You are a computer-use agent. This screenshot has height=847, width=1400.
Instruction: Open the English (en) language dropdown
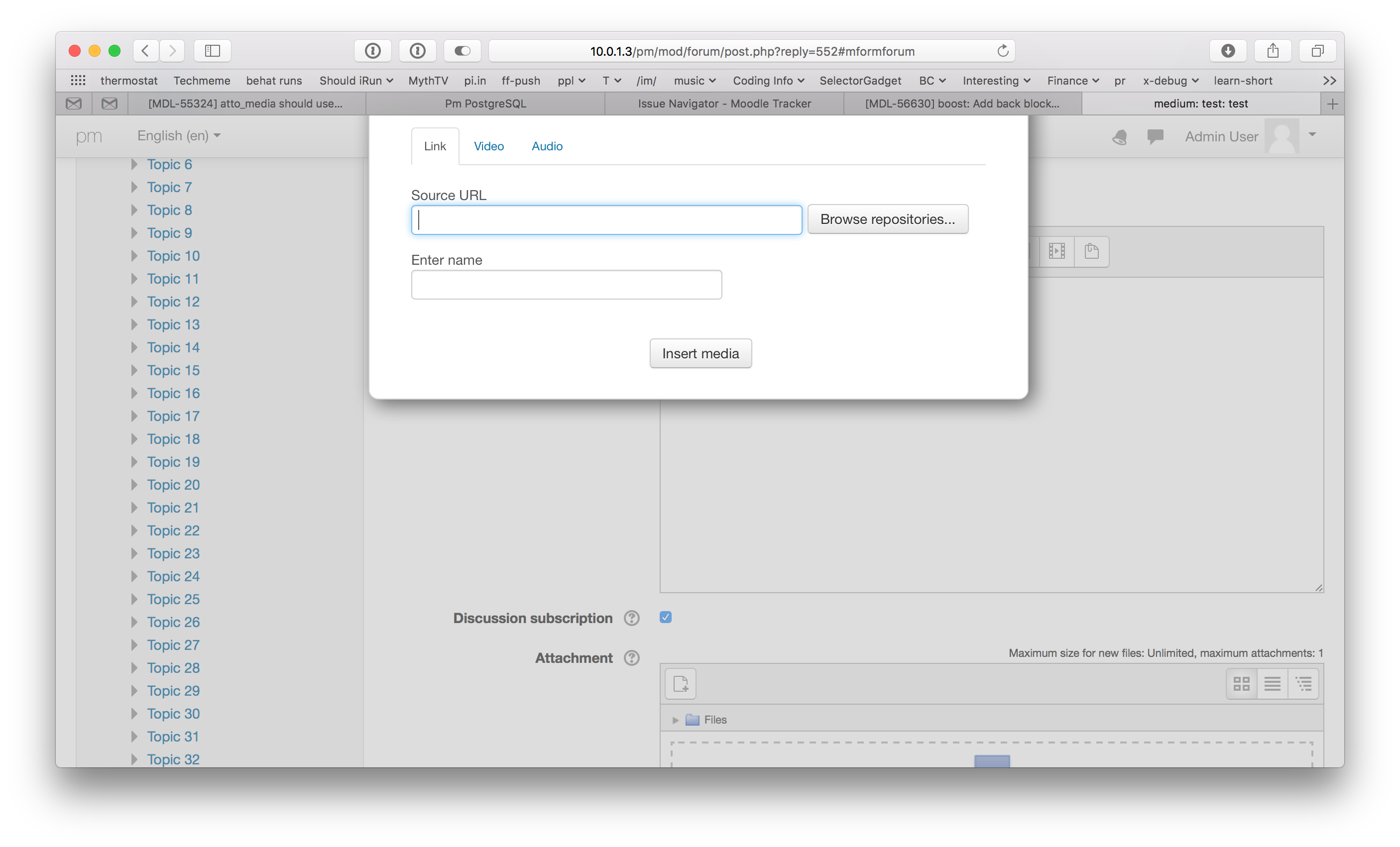178,136
